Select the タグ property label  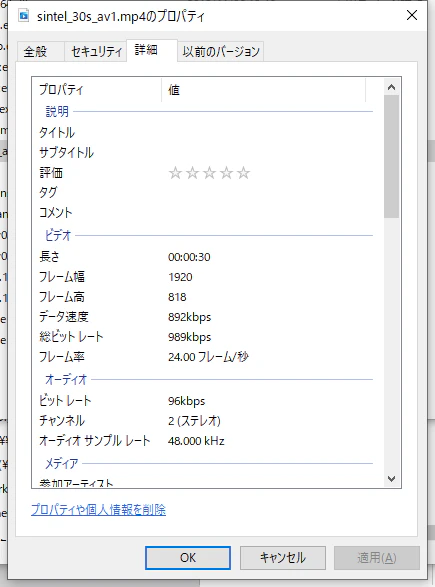pyautogui.click(x=48, y=192)
